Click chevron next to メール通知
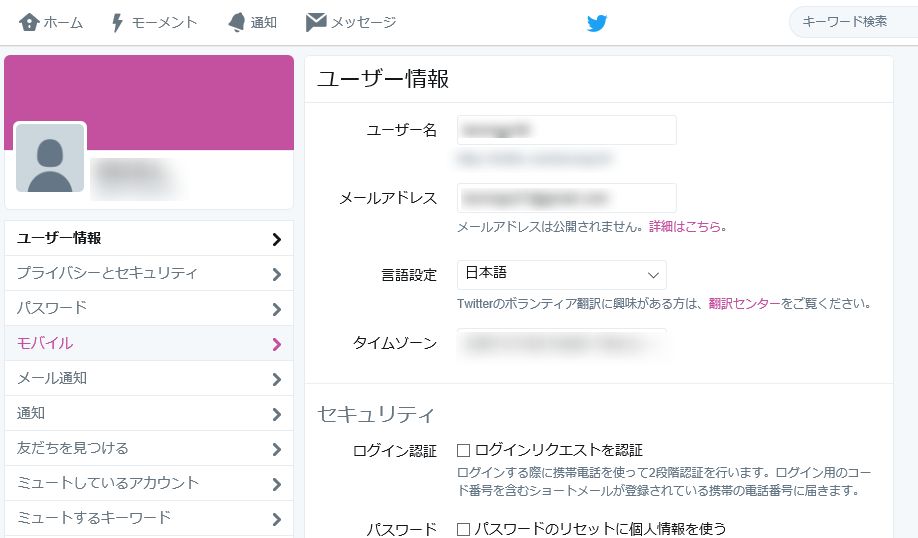The height and width of the screenshot is (538, 918). tap(277, 380)
